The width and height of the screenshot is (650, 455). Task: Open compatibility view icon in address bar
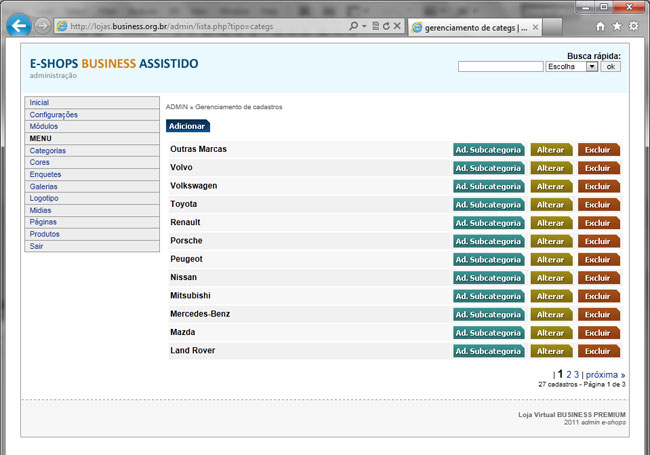(x=376, y=26)
